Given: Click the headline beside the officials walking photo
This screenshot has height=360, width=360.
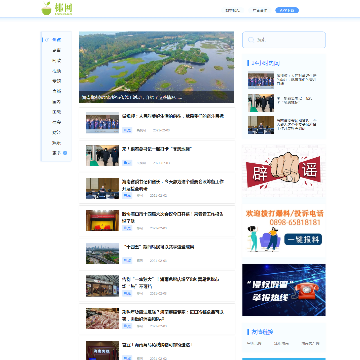Looking at the screenshot, I should click(157, 149).
